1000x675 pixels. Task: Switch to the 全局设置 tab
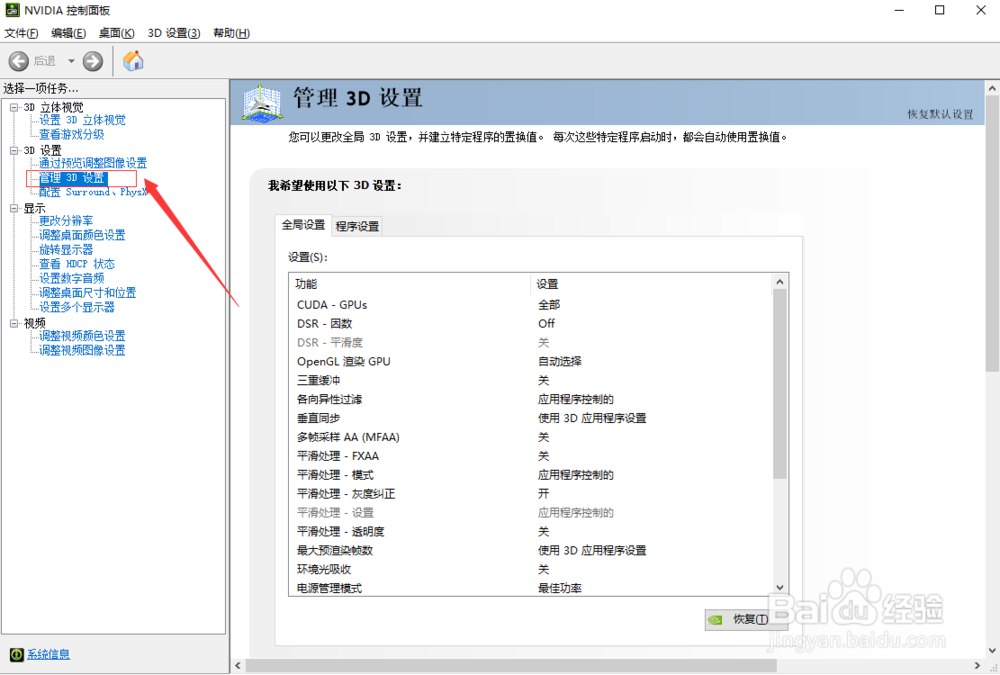304,225
